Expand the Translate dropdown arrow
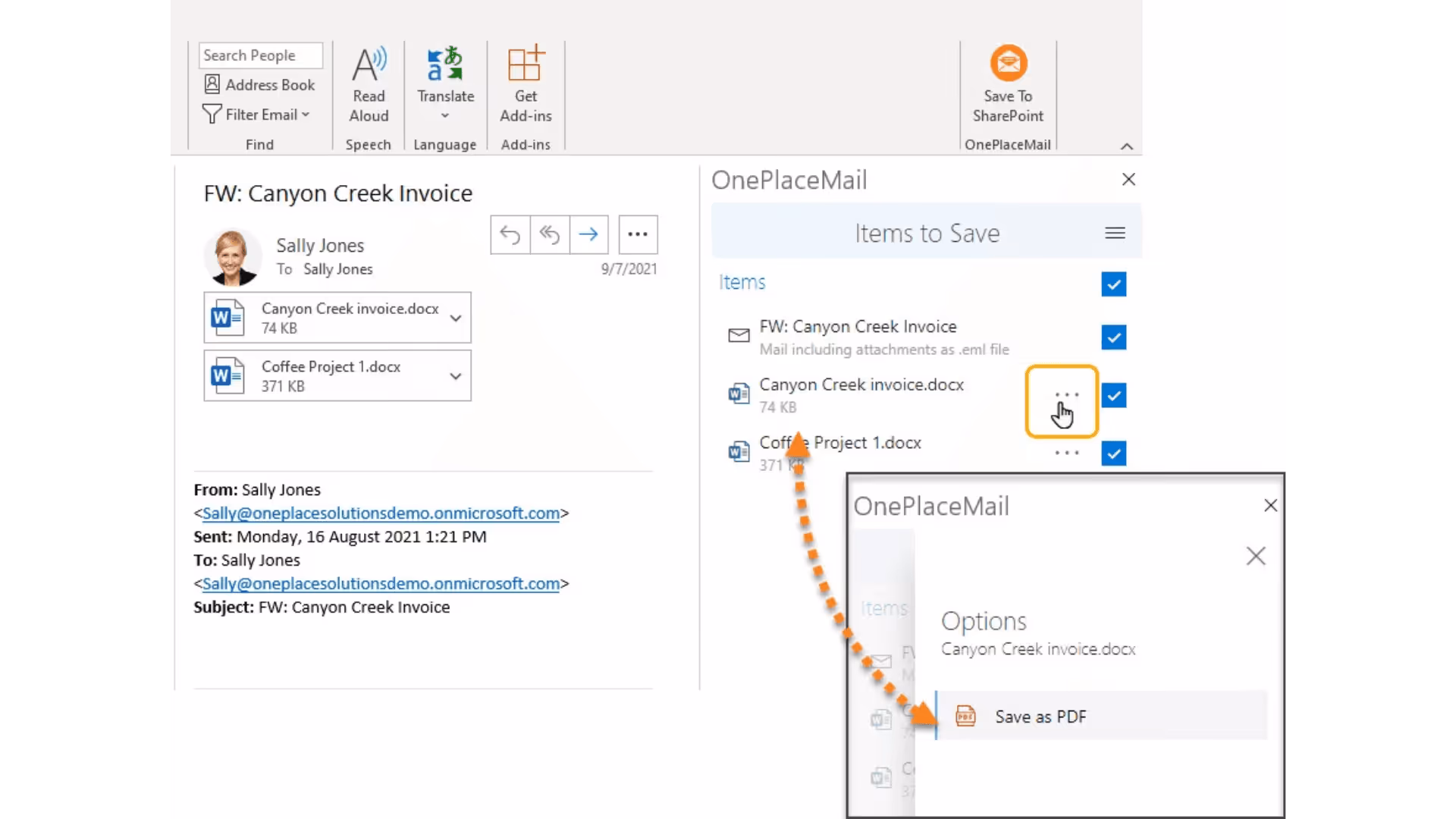This screenshot has height=819, width=1456. click(x=445, y=116)
